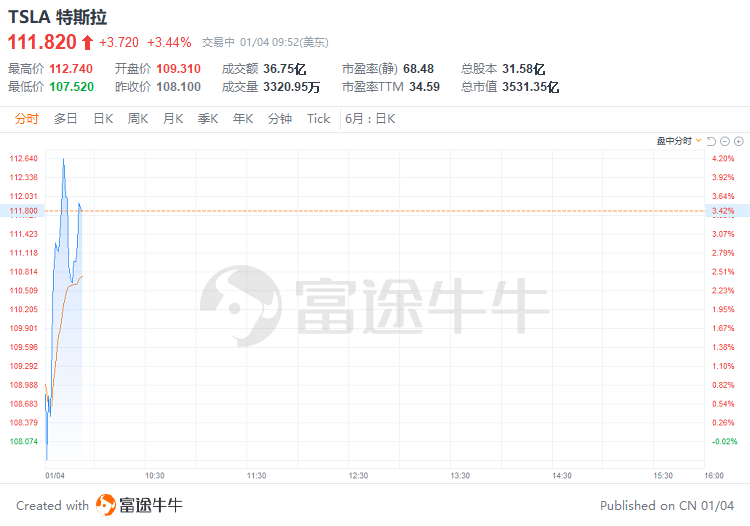
Task: Click the percent change +3.44%
Action: (169, 43)
